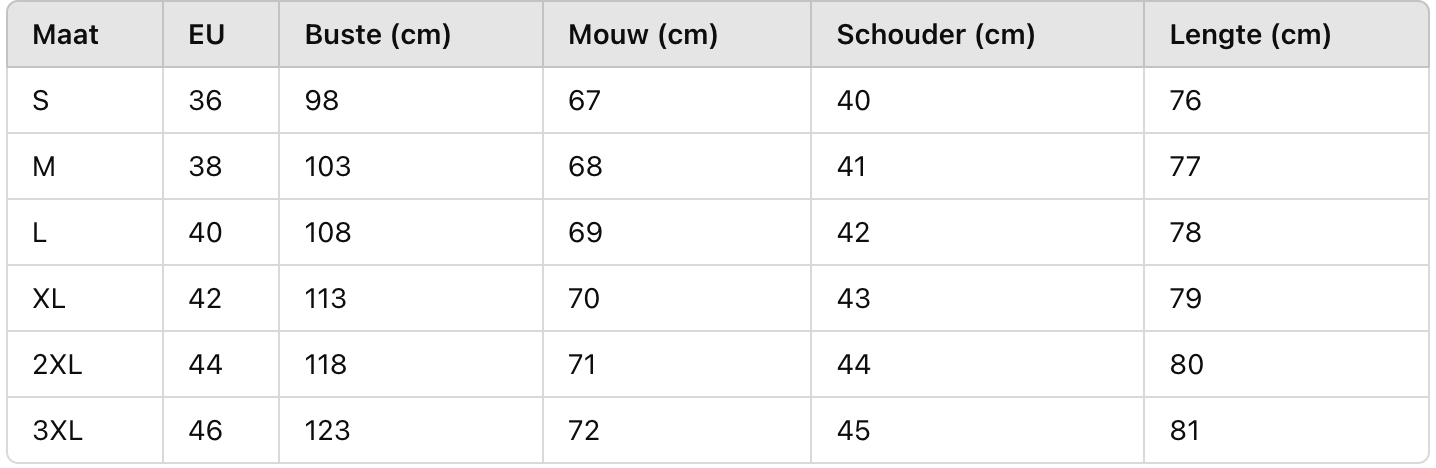
Task: Click EU size 36 cell
Action: pos(222,100)
